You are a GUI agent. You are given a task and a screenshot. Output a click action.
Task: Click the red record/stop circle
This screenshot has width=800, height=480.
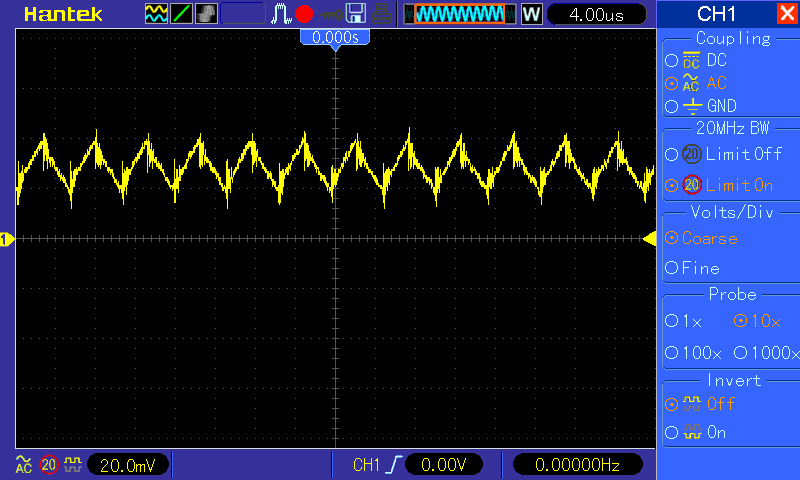click(304, 14)
